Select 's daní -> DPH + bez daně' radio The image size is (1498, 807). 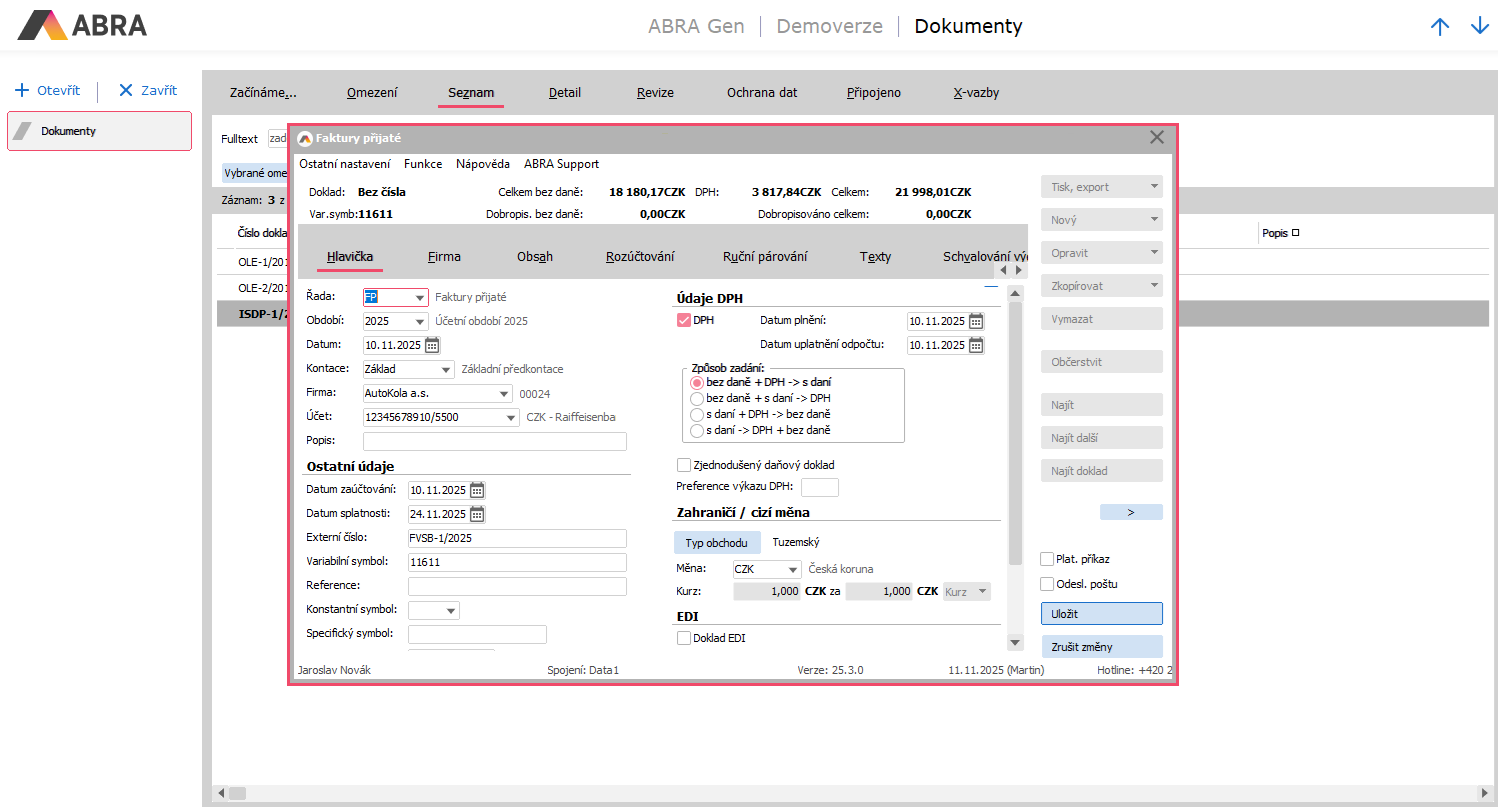tap(697, 430)
